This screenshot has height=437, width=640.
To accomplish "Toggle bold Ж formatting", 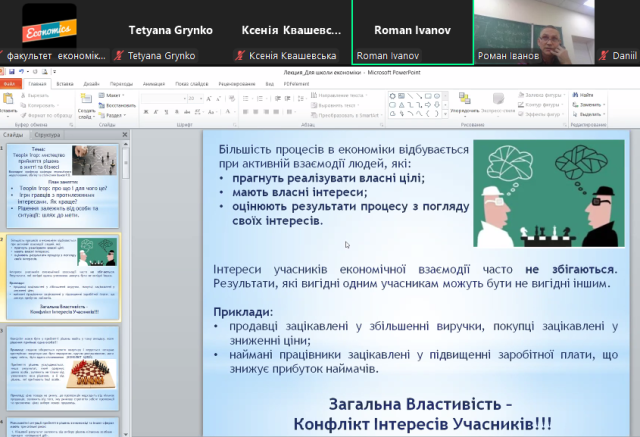I will pyautogui.click(x=146, y=112).
